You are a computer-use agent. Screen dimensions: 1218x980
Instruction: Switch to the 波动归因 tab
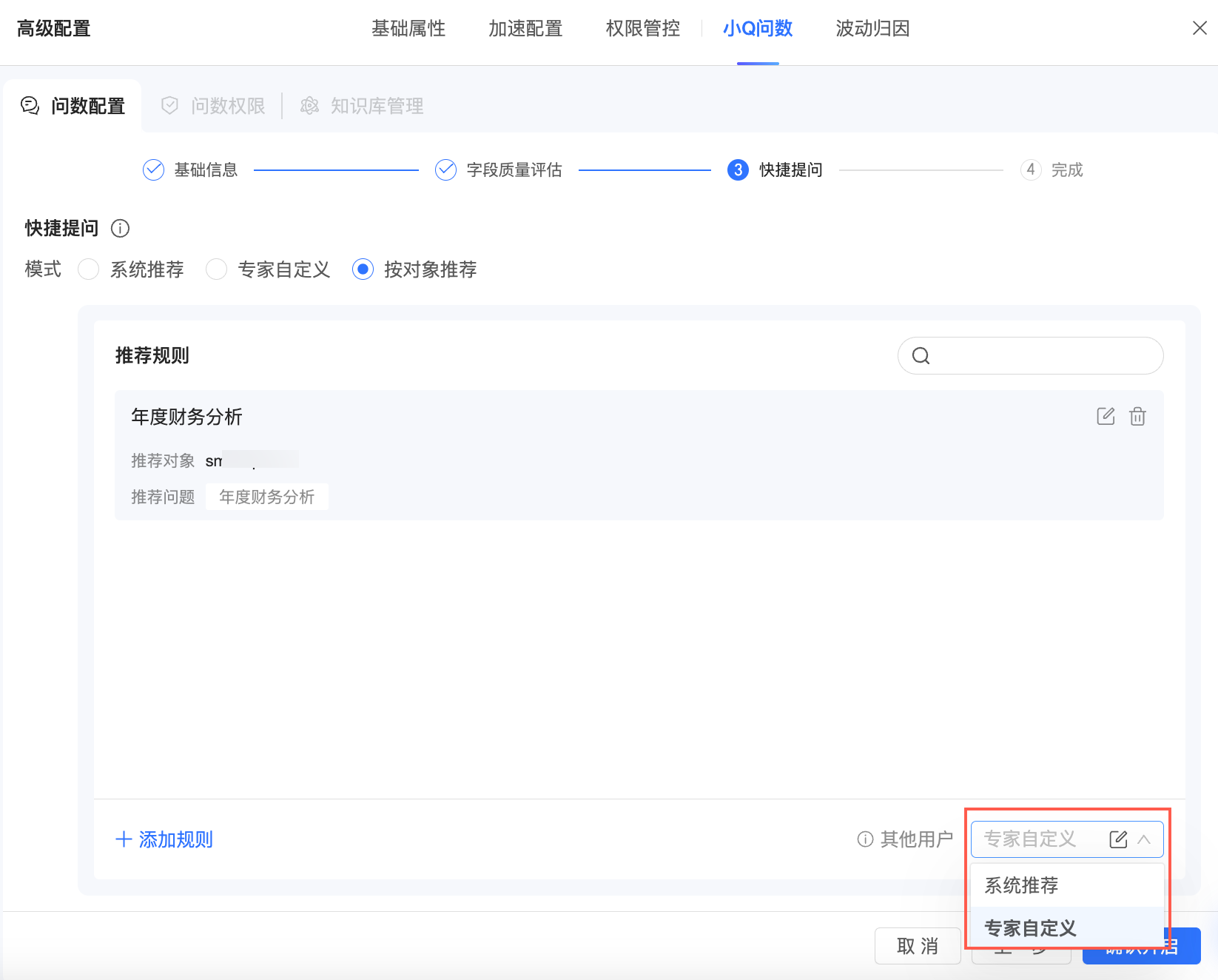[872, 29]
